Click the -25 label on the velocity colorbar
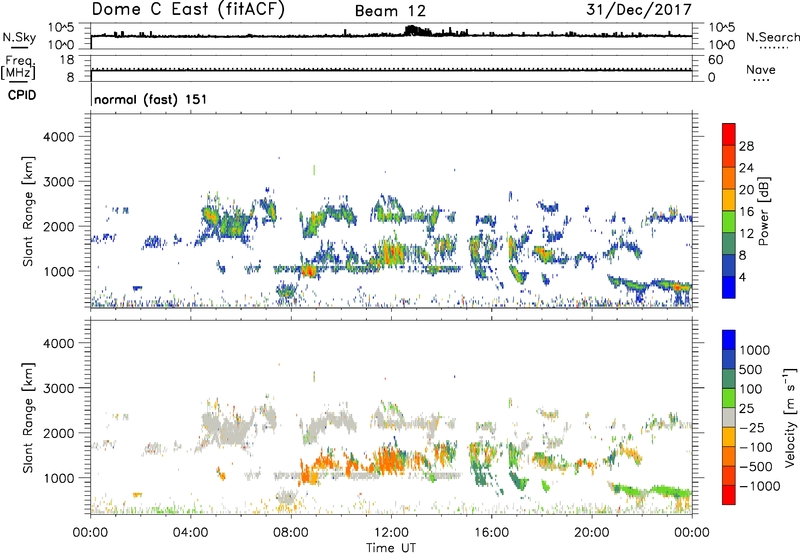Screen dimensions: 800x554 click(x=751, y=428)
